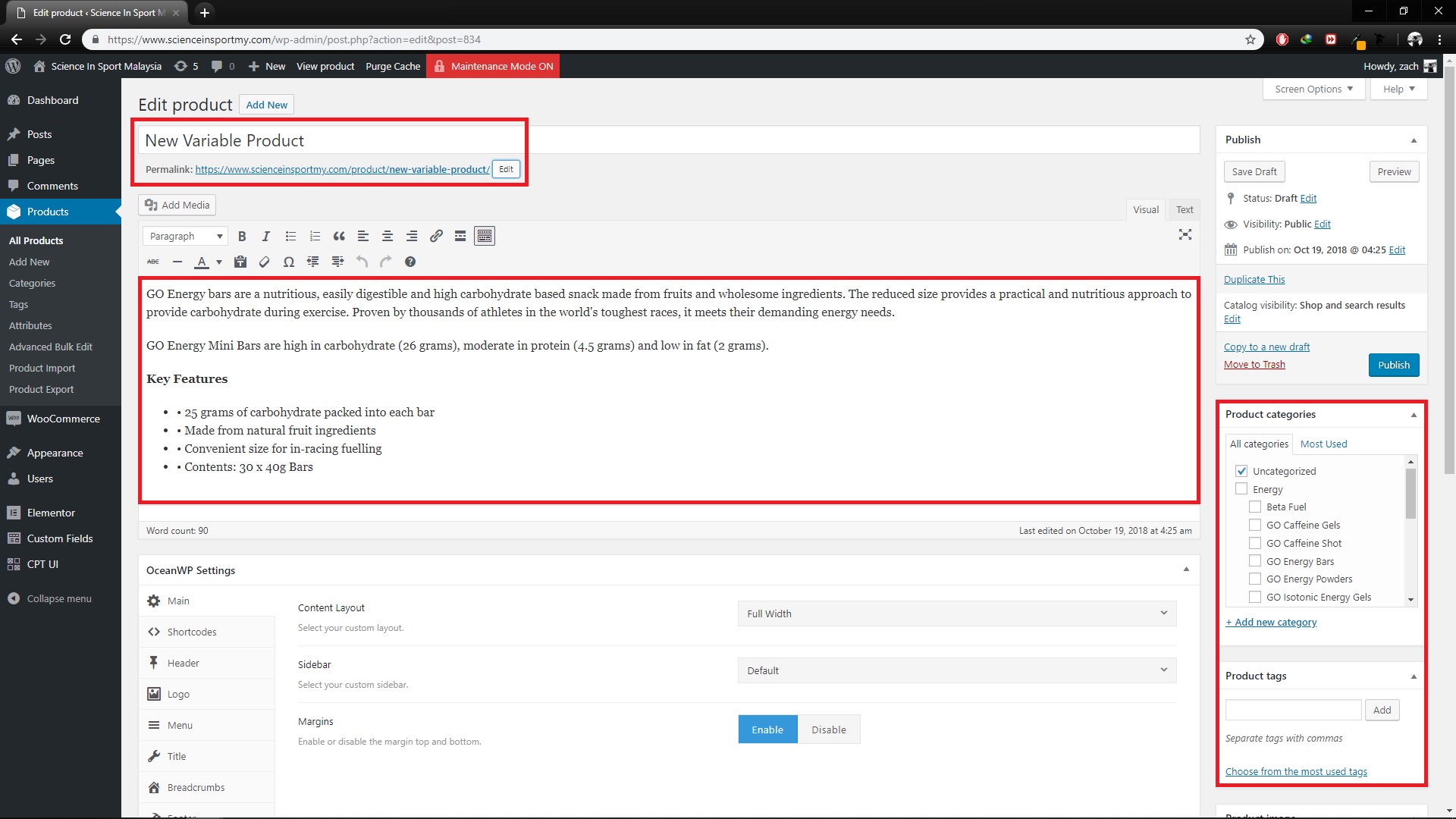Collapse OceanWP Settings panel
The width and height of the screenshot is (1456, 819).
pos(1186,570)
